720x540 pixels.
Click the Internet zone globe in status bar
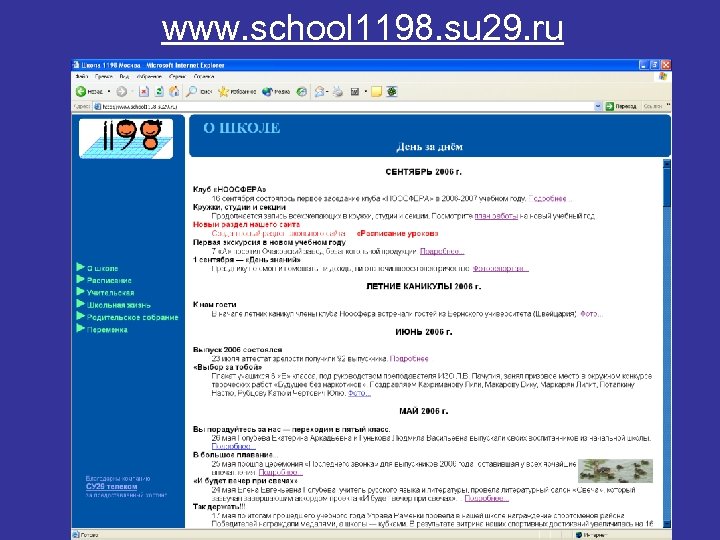coord(579,535)
